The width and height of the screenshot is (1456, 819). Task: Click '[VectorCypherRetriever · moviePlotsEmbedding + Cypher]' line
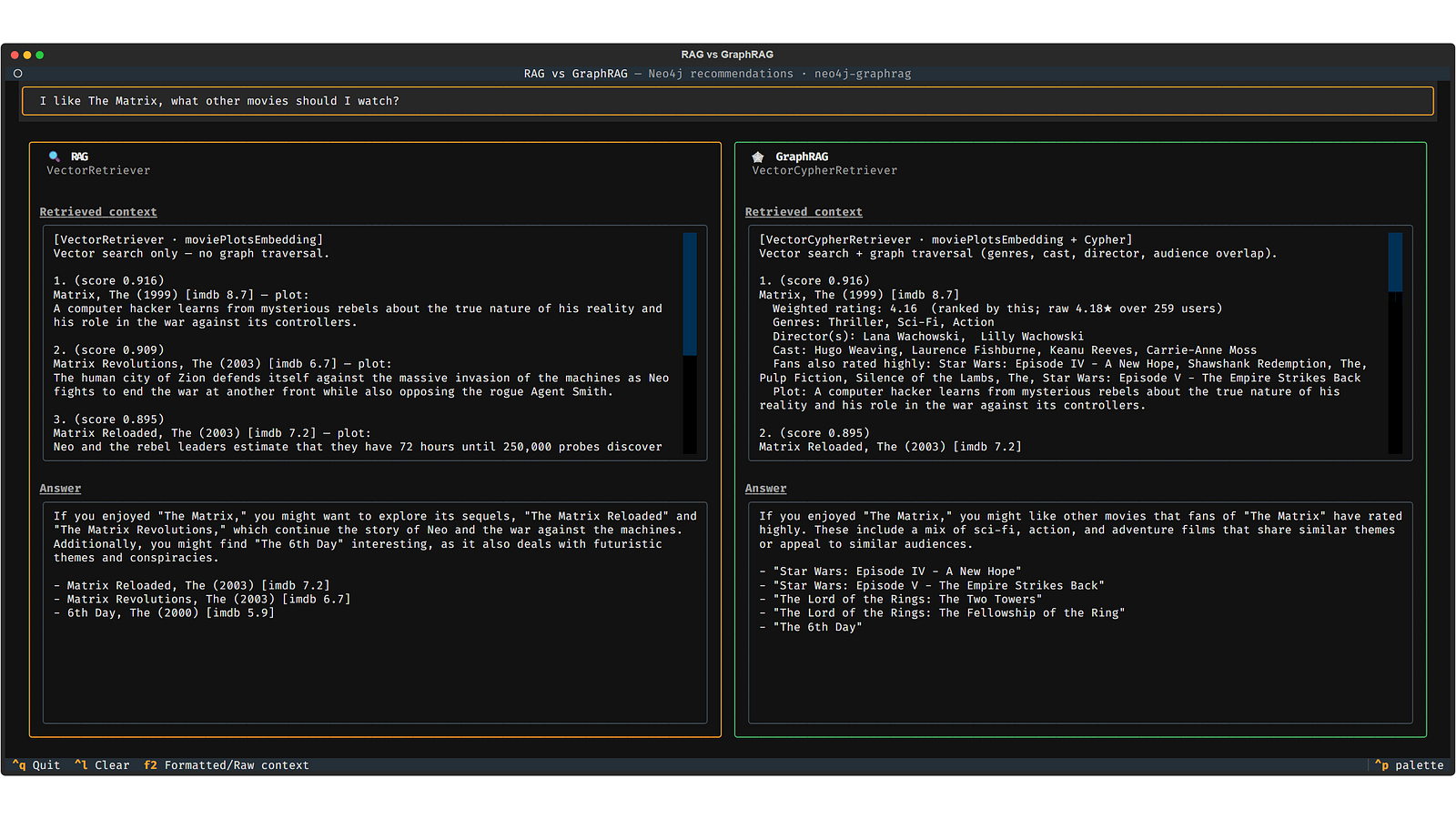coord(946,240)
